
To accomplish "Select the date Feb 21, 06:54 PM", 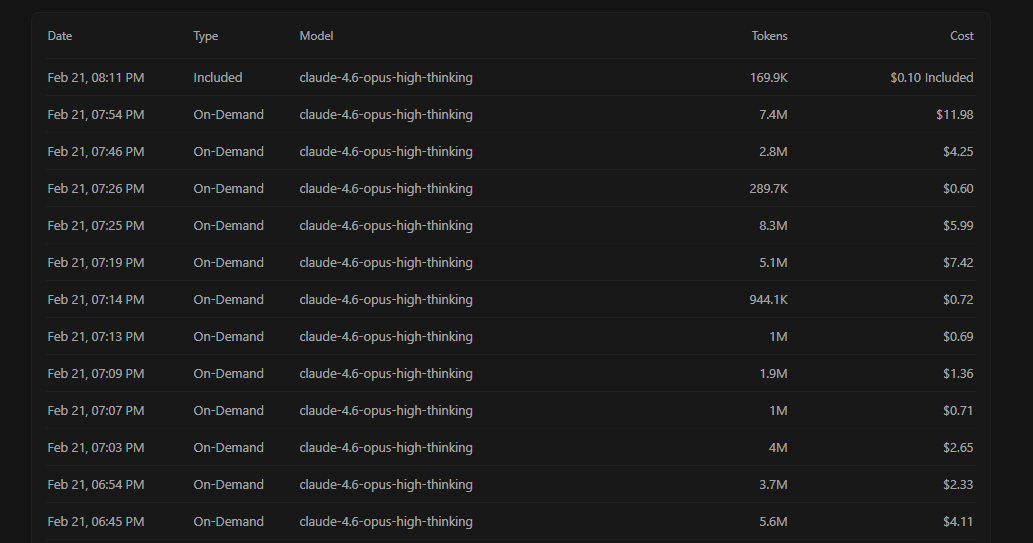I will (x=96, y=484).
